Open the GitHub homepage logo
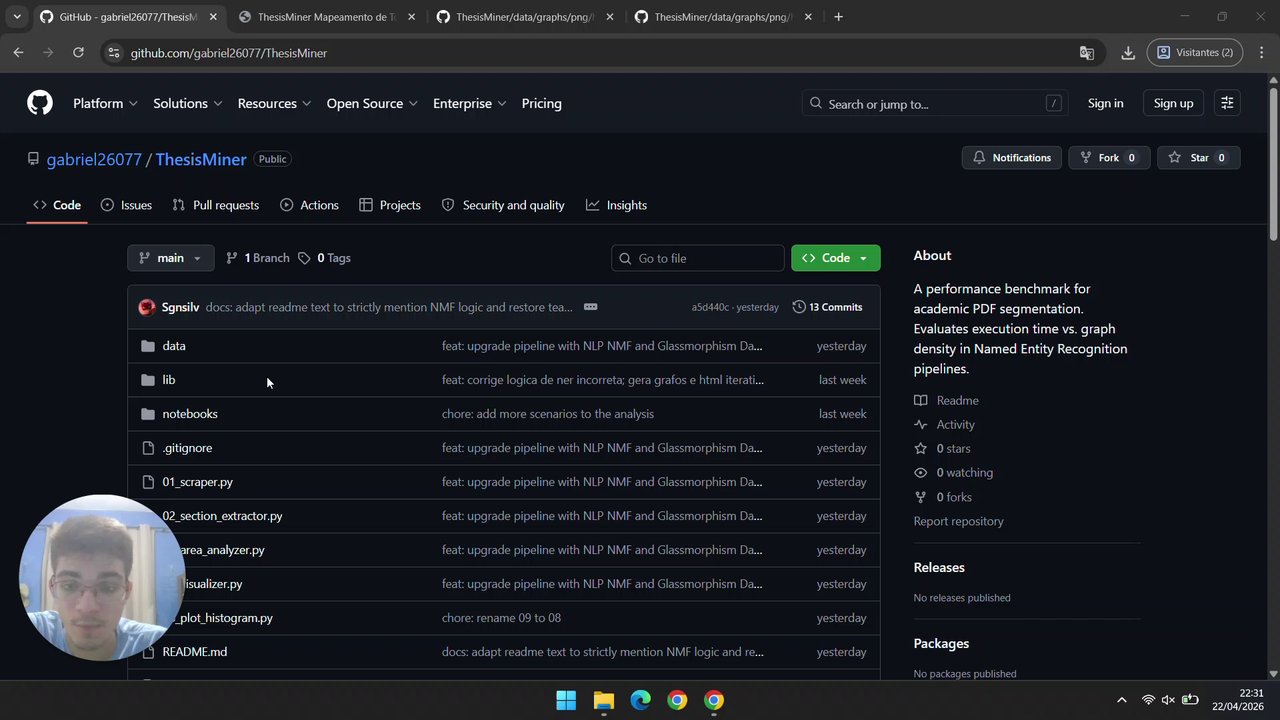Viewport: 1280px width, 720px height. click(40, 103)
